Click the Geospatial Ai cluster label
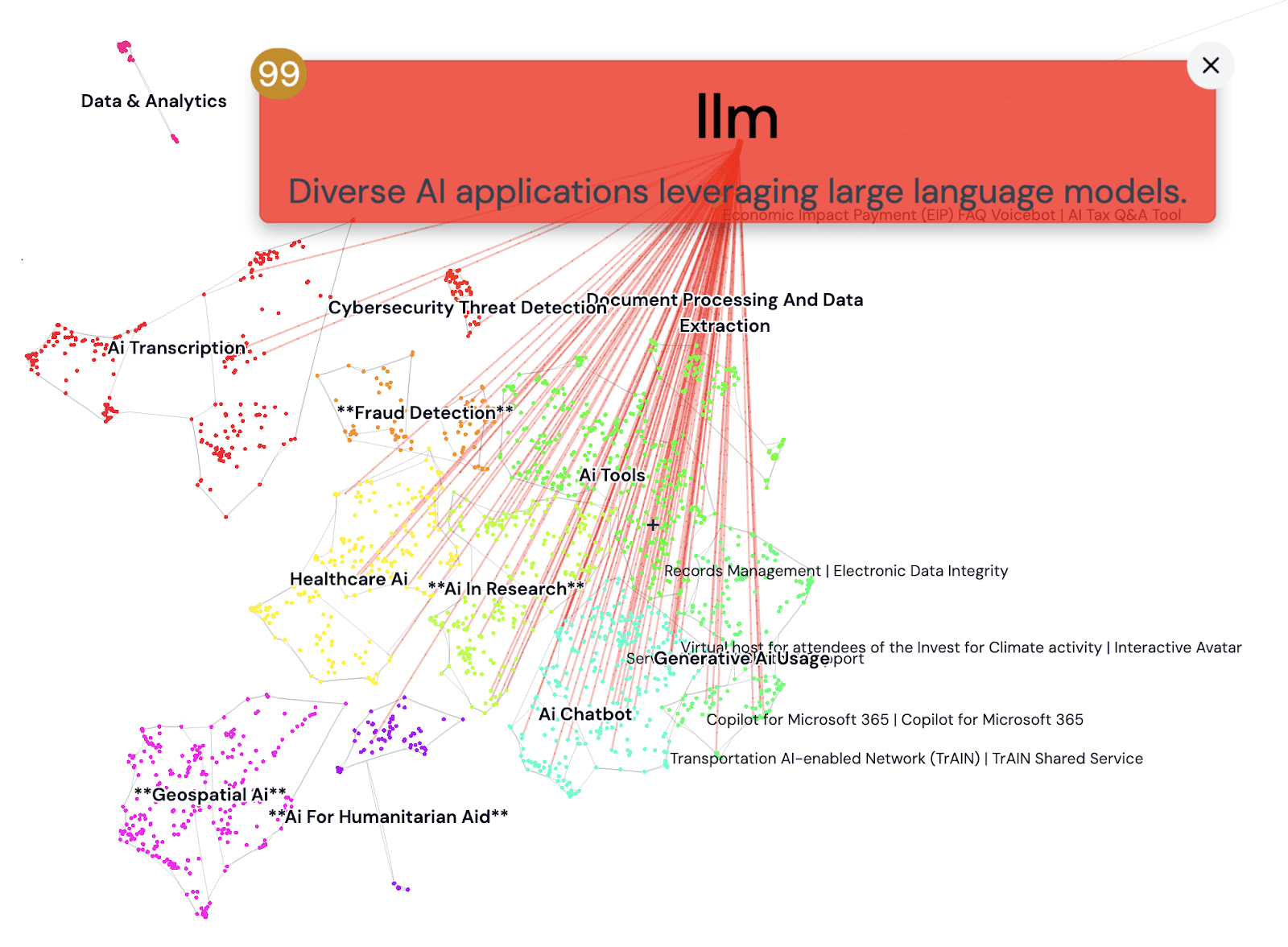 (x=210, y=795)
